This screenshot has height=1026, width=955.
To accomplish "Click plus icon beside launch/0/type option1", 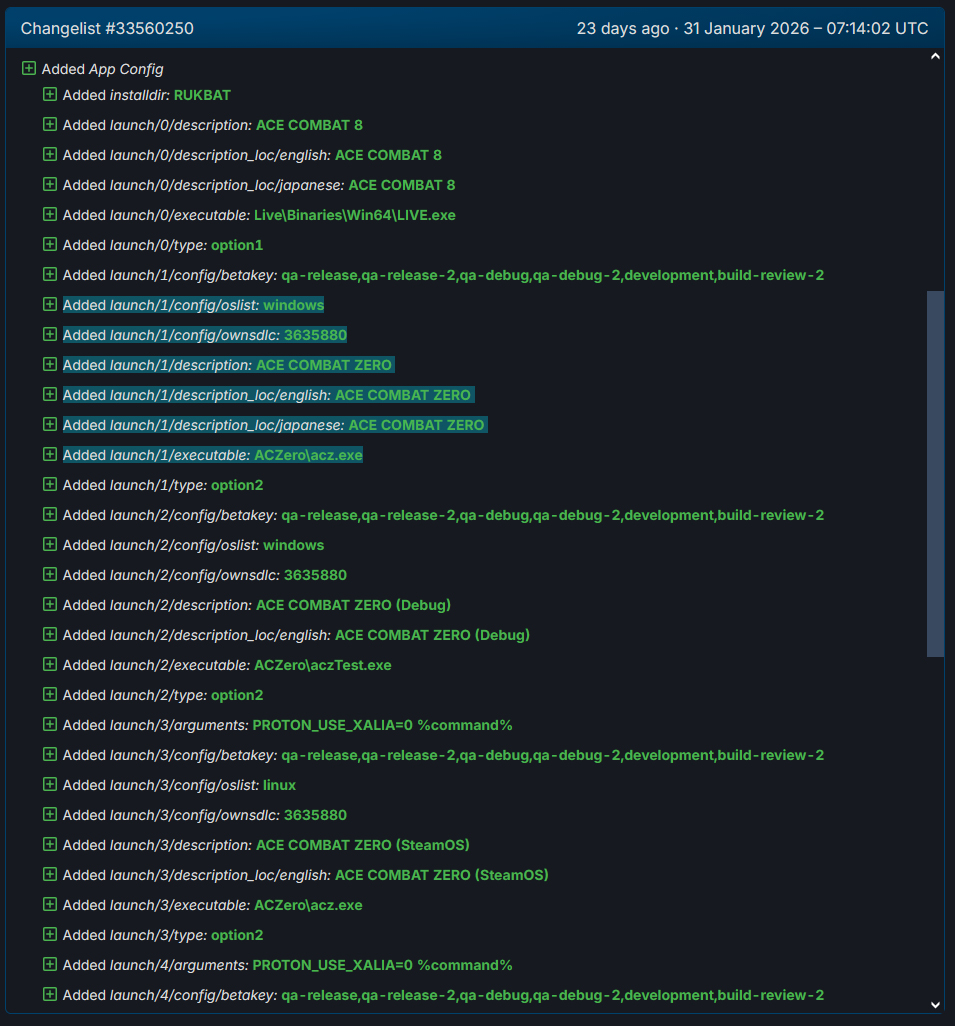I will click(50, 244).
